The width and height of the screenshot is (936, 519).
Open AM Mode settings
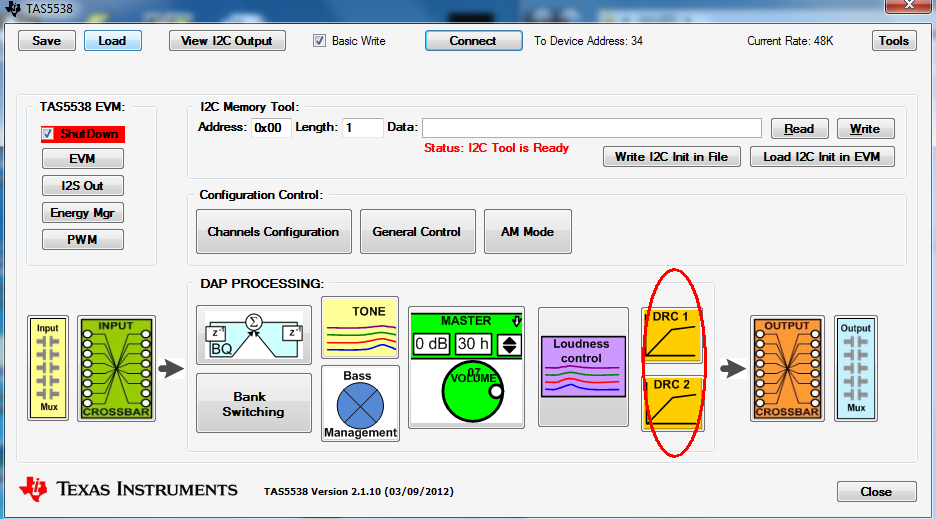coord(527,232)
